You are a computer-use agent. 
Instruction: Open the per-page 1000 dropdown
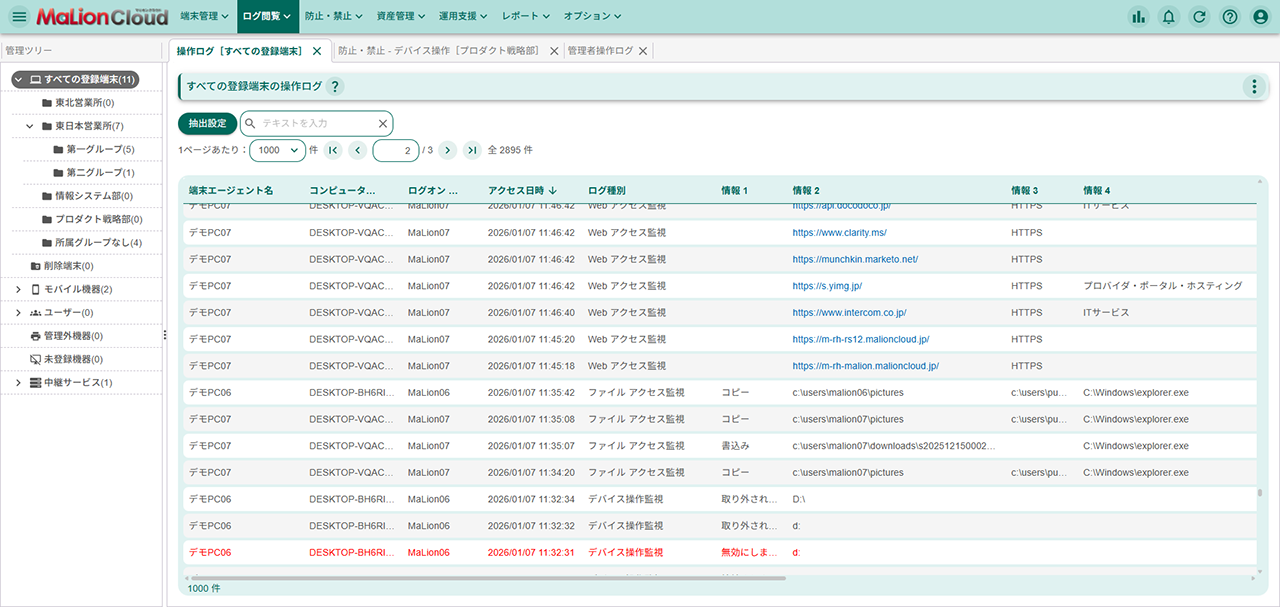(x=277, y=150)
